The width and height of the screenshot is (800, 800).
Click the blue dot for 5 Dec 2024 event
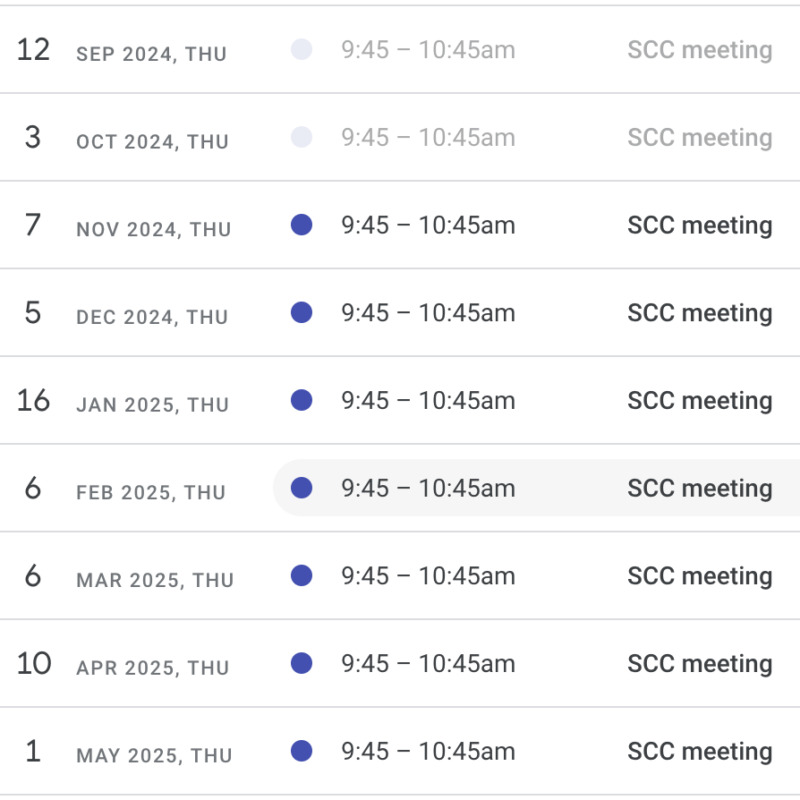pos(302,313)
